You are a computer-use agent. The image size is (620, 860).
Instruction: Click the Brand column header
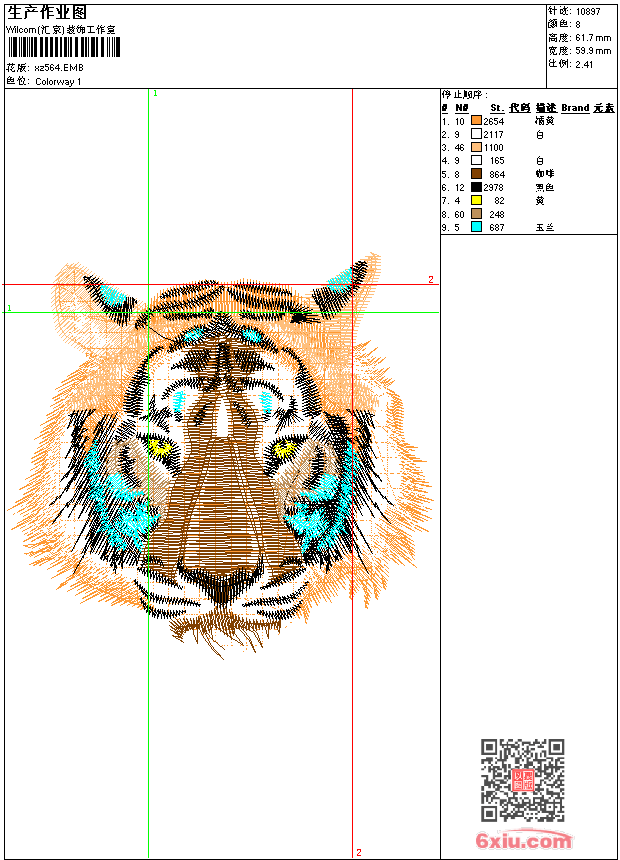coord(575,107)
